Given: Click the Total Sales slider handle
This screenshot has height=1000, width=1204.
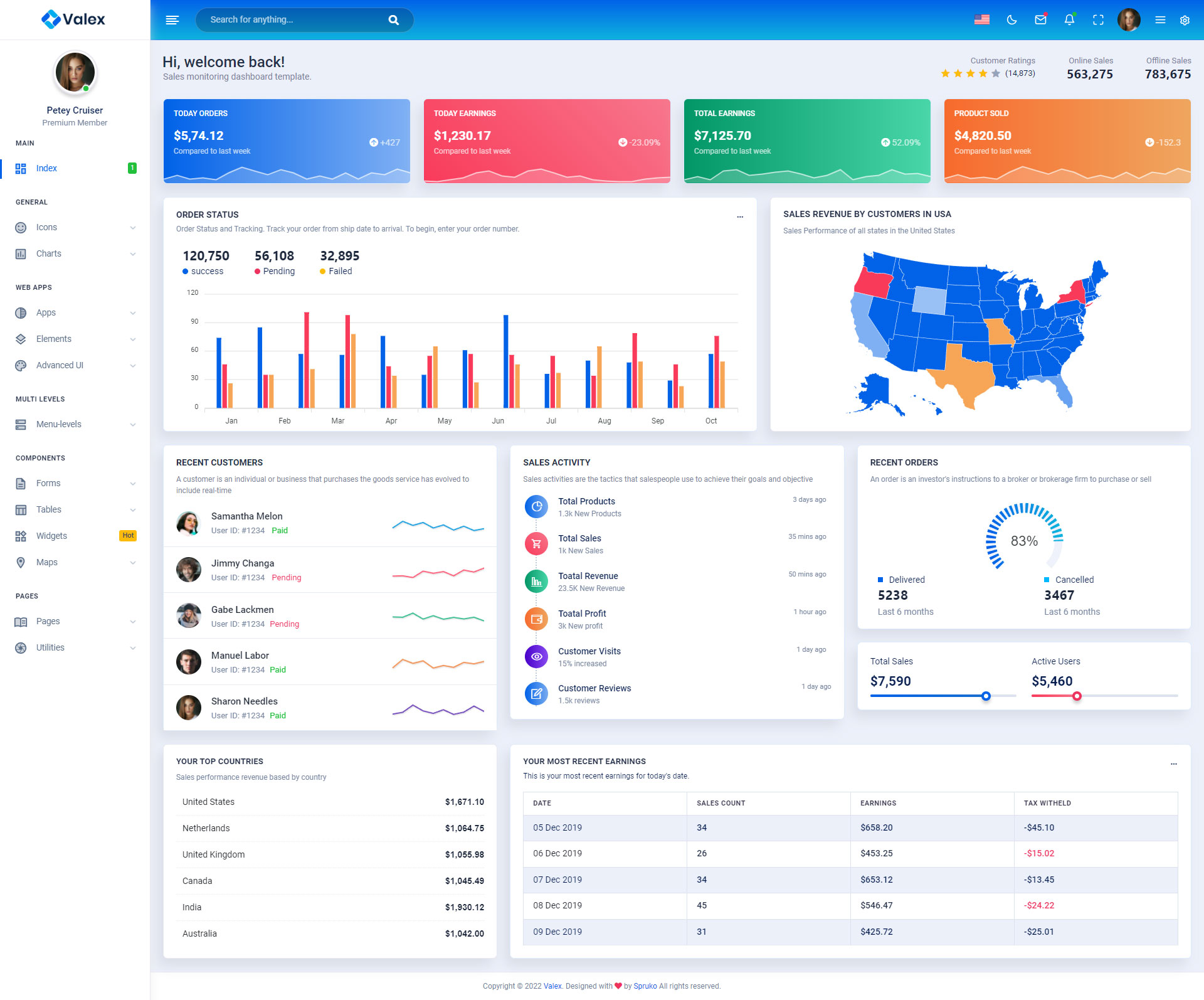Looking at the screenshot, I should (x=986, y=696).
